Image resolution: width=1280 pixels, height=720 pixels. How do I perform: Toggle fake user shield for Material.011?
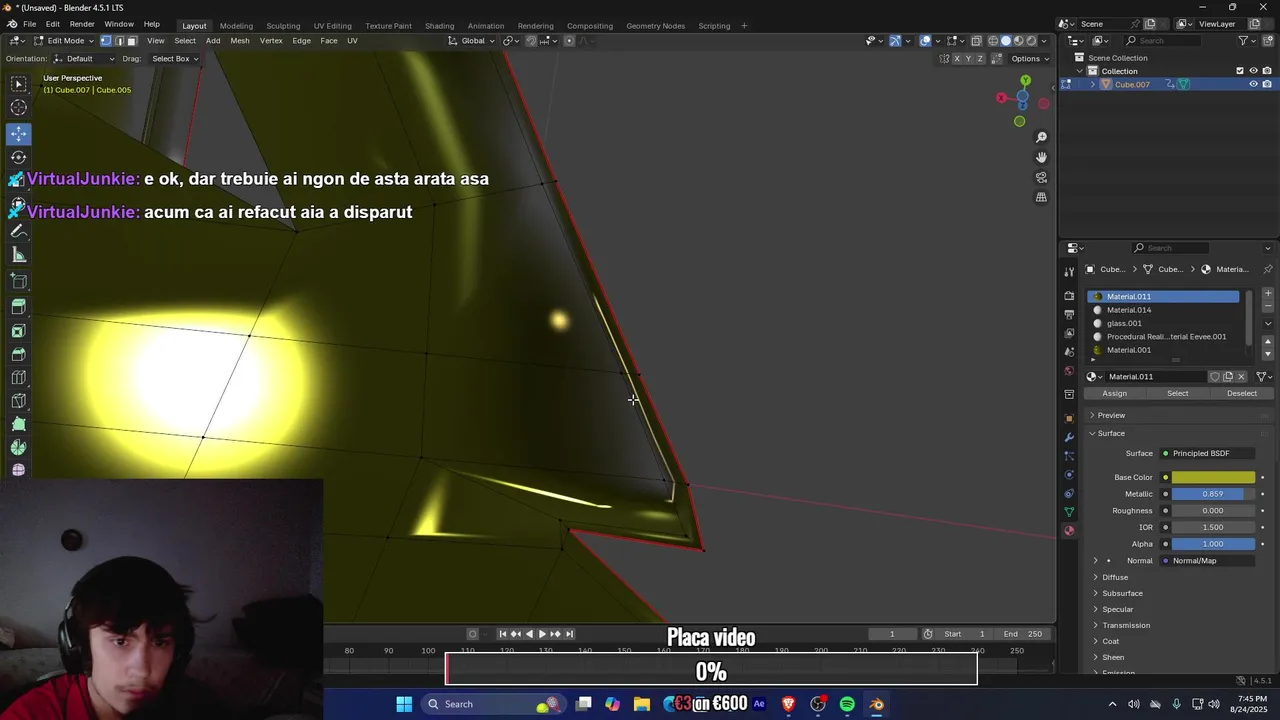pos(1214,377)
